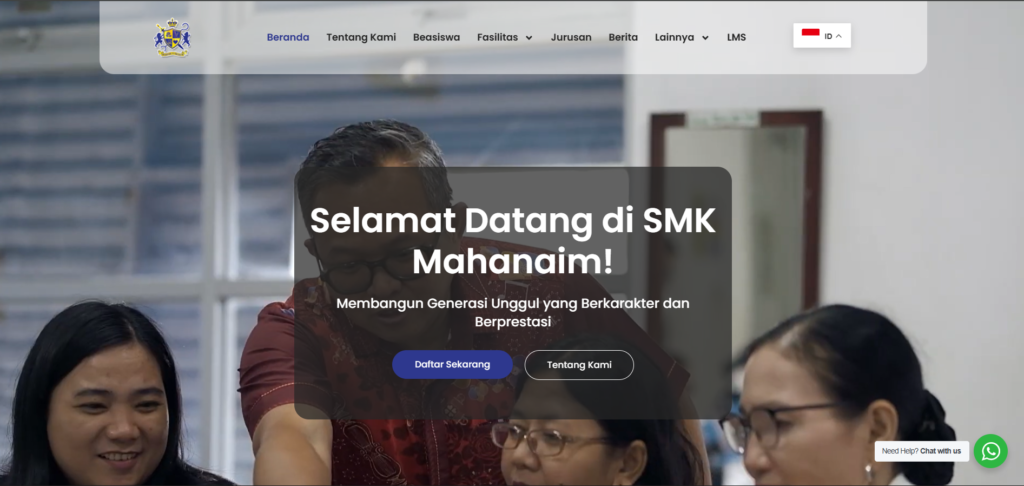
Task: Click the Indonesian flag icon
Action: click(810, 33)
